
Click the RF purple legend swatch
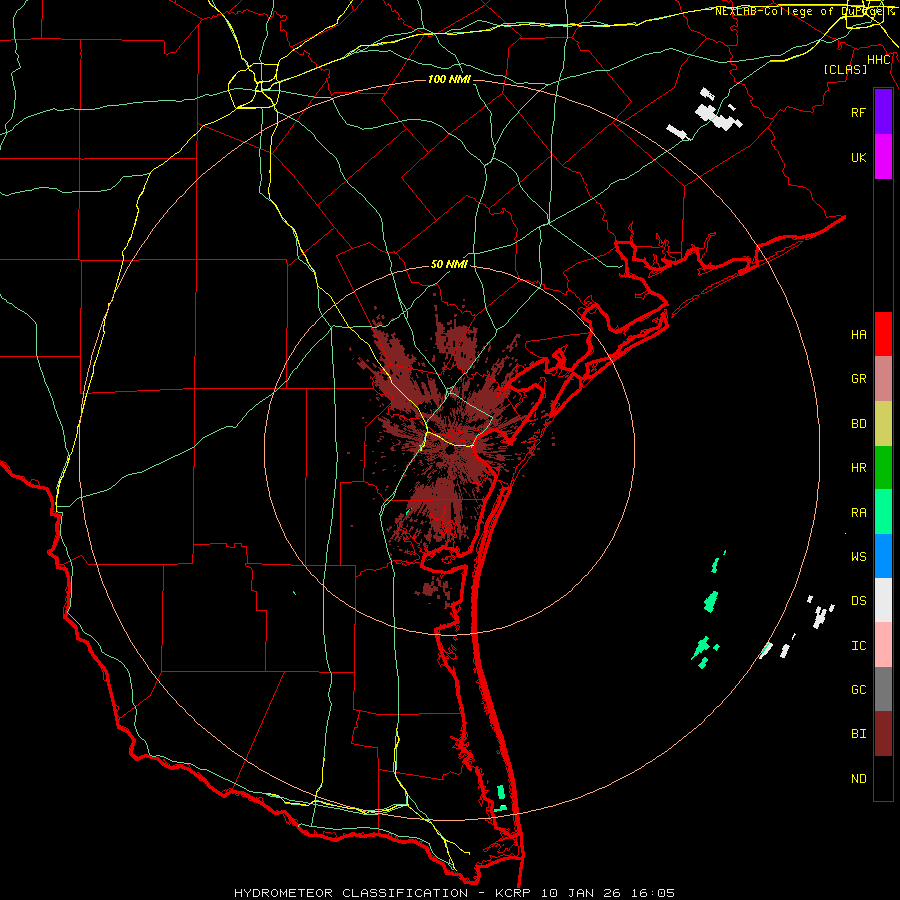coord(883,112)
